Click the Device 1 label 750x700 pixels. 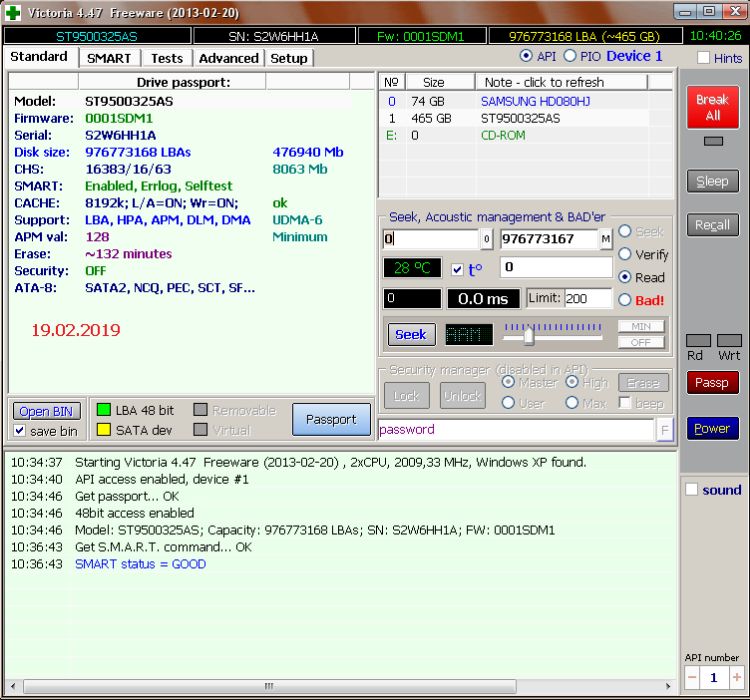coord(634,56)
